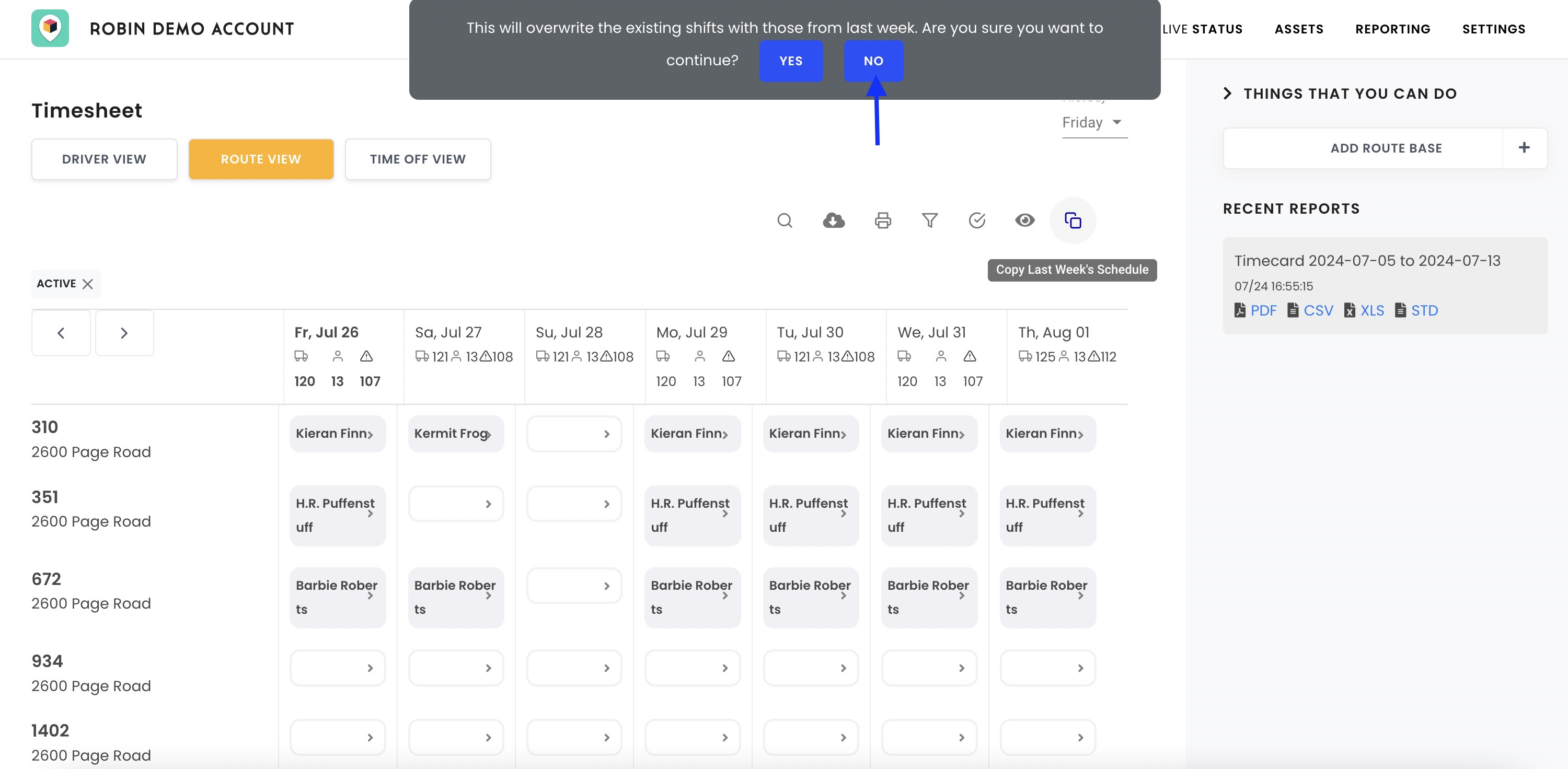Remove the ACTIVE filter chip
Image resolution: width=1568 pixels, height=769 pixels.
(x=88, y=284)
